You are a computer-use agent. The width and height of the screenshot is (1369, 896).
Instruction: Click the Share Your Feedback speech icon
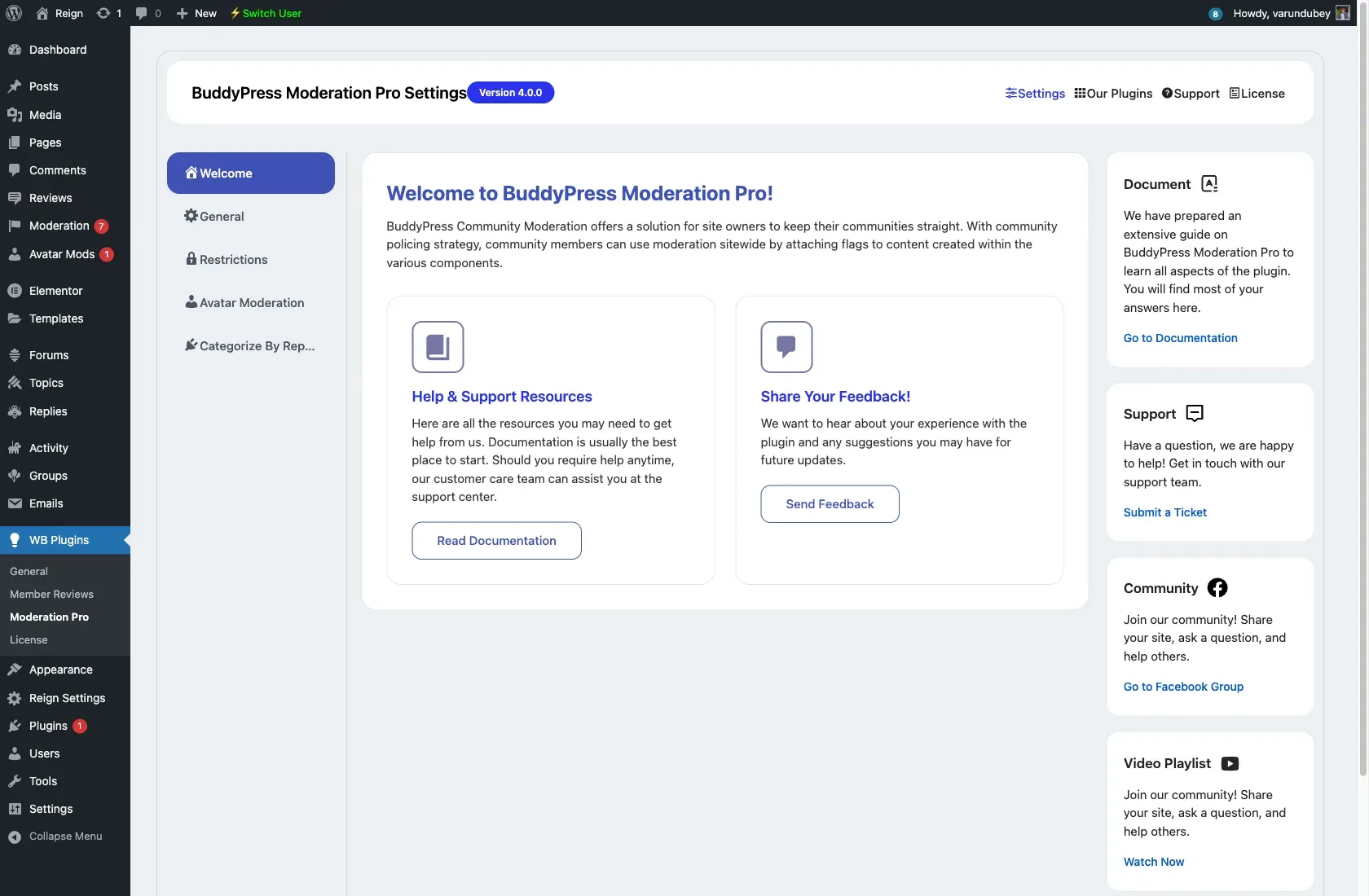click(786, 347)
